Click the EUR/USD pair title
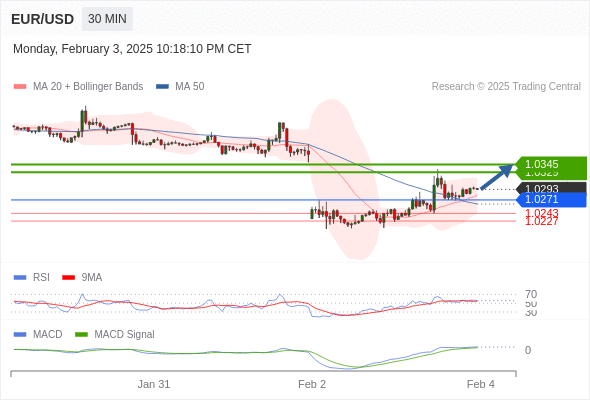This screenshot has height=400, width=590. [43, 19]
